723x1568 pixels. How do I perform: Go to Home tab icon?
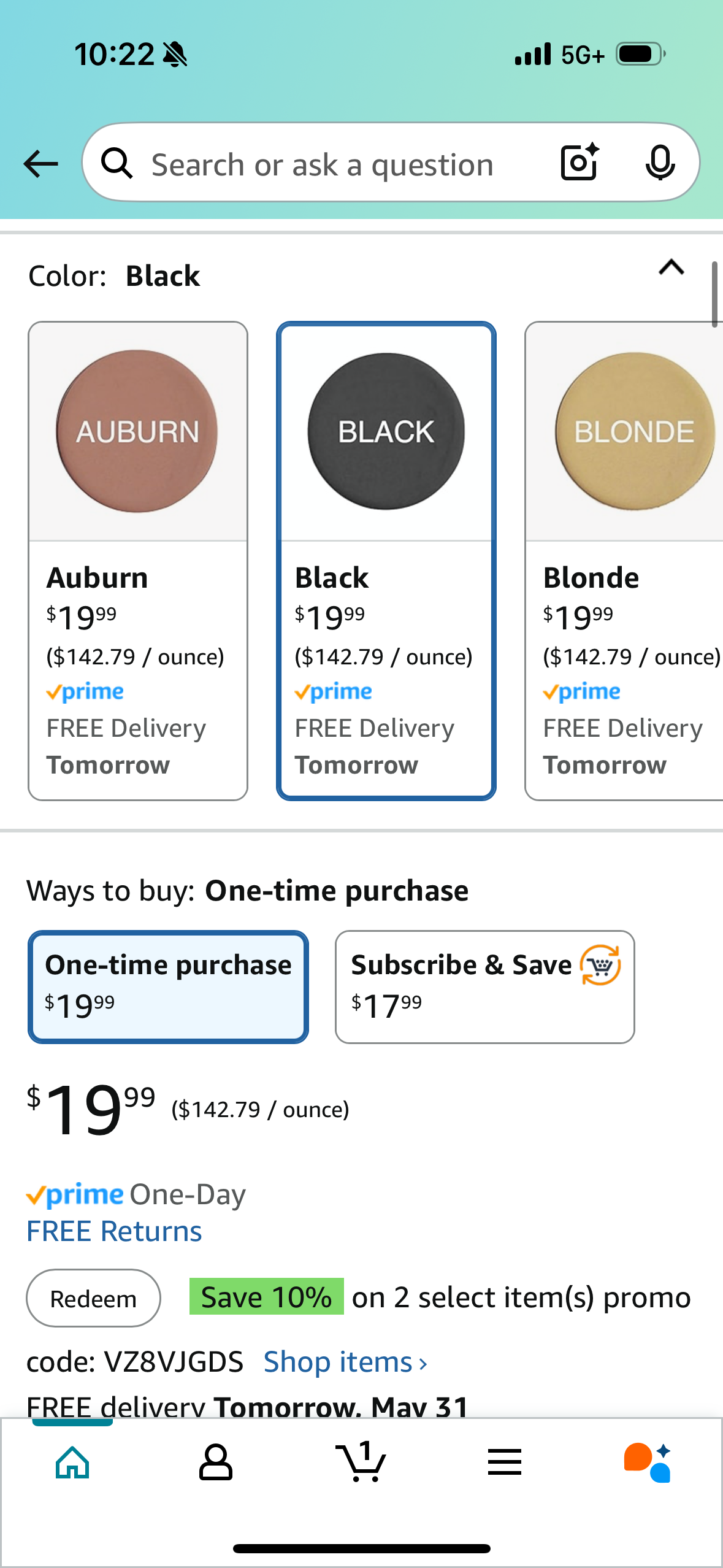pos(72,1462)
